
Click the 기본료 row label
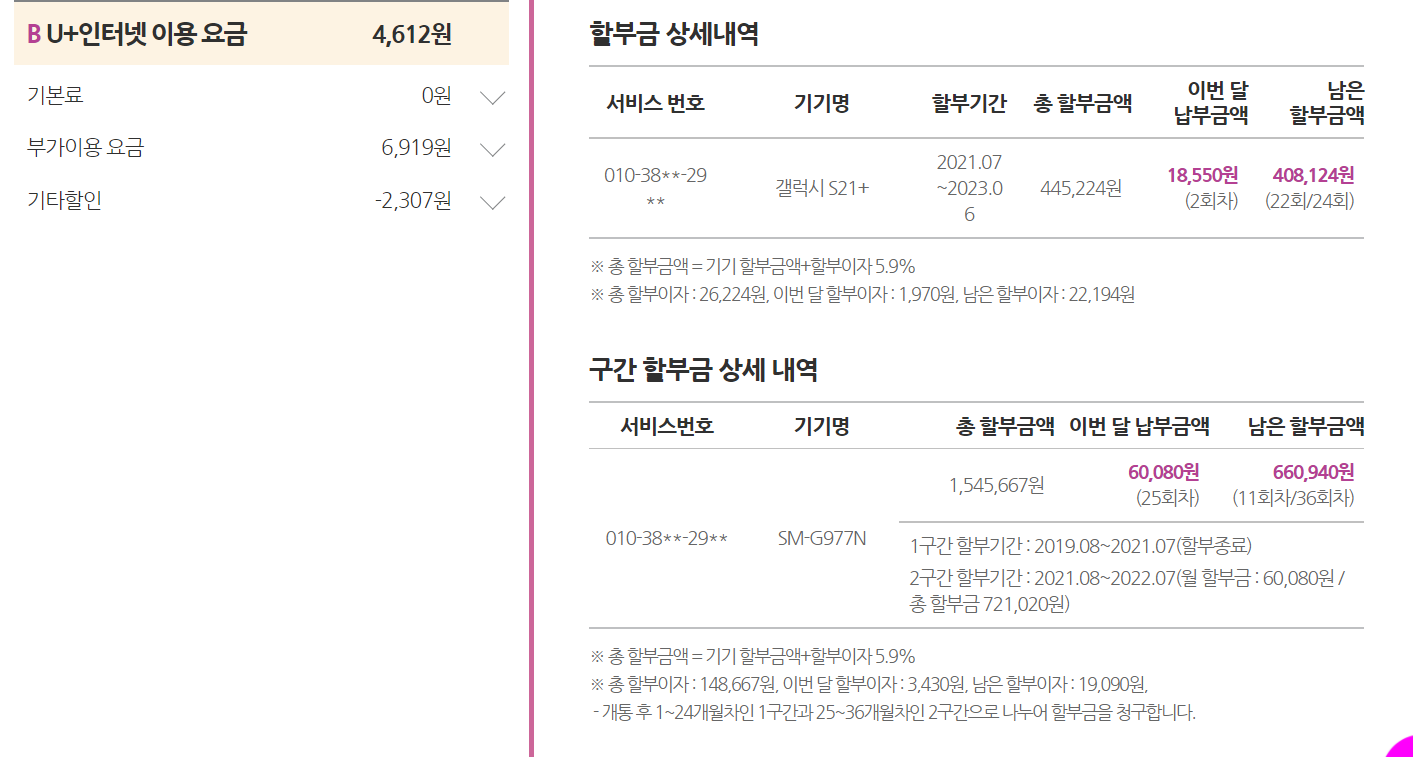[55, 96]
